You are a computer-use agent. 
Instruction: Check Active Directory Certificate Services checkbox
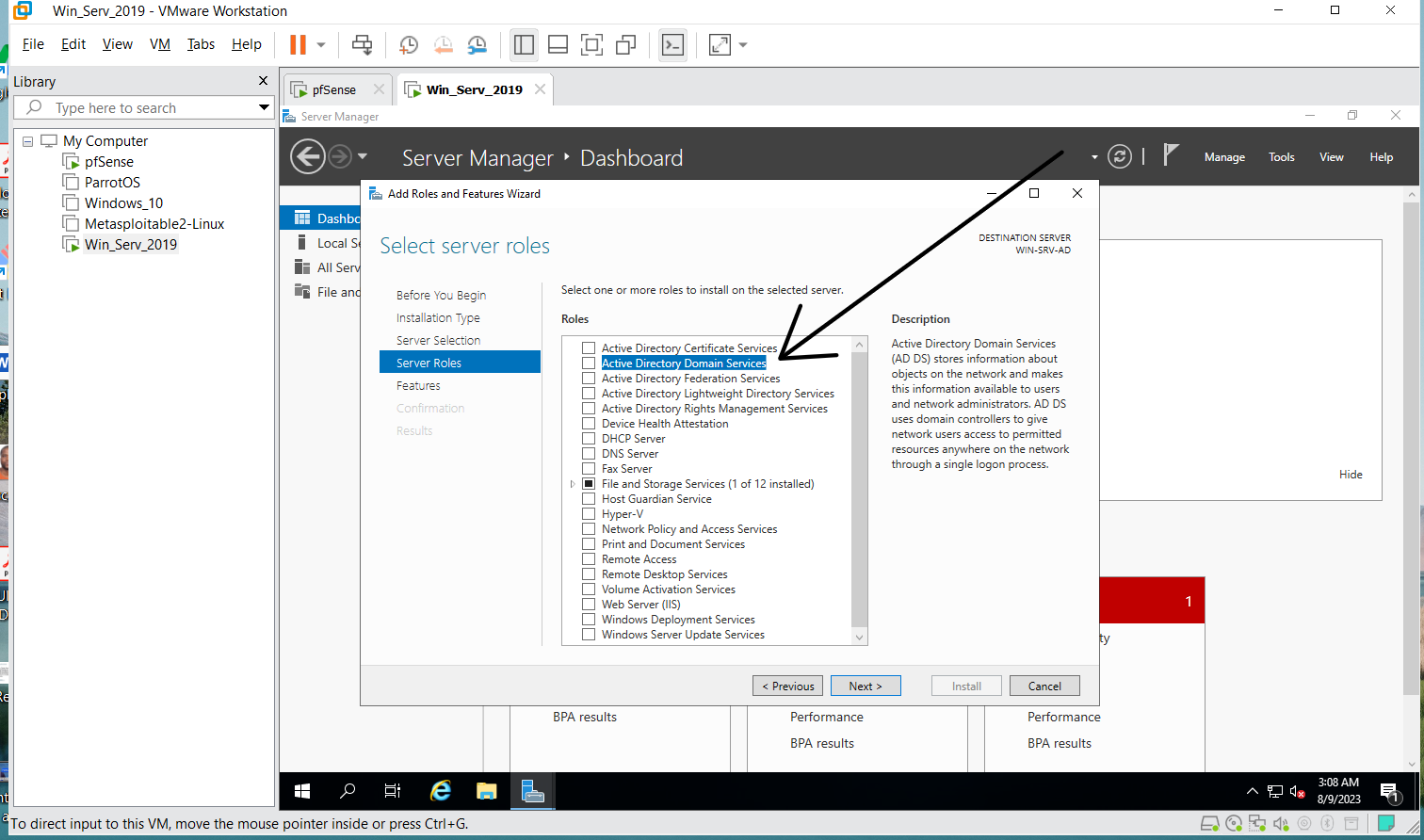(x=589, y=348)
